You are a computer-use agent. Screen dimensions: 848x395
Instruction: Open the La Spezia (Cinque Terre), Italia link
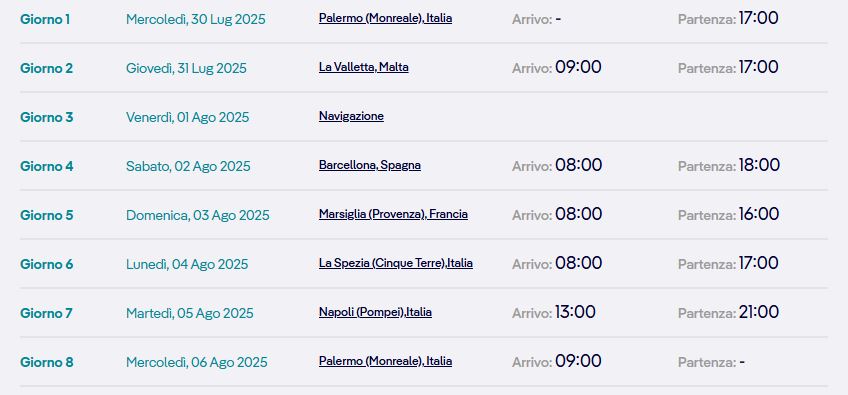click(395, 264)
